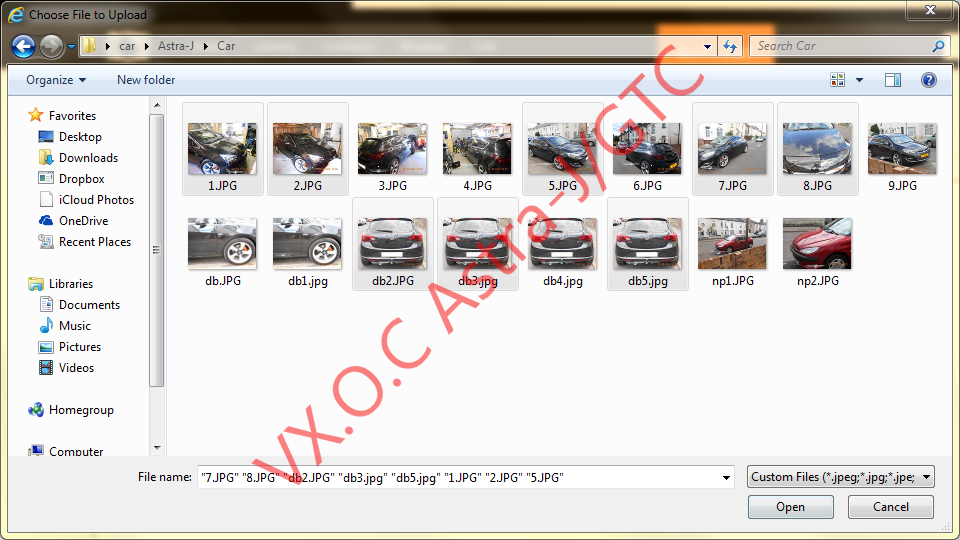Open the Music library
Image resolution: width=960 pixels, height=540 pixels.
(64, 325)
